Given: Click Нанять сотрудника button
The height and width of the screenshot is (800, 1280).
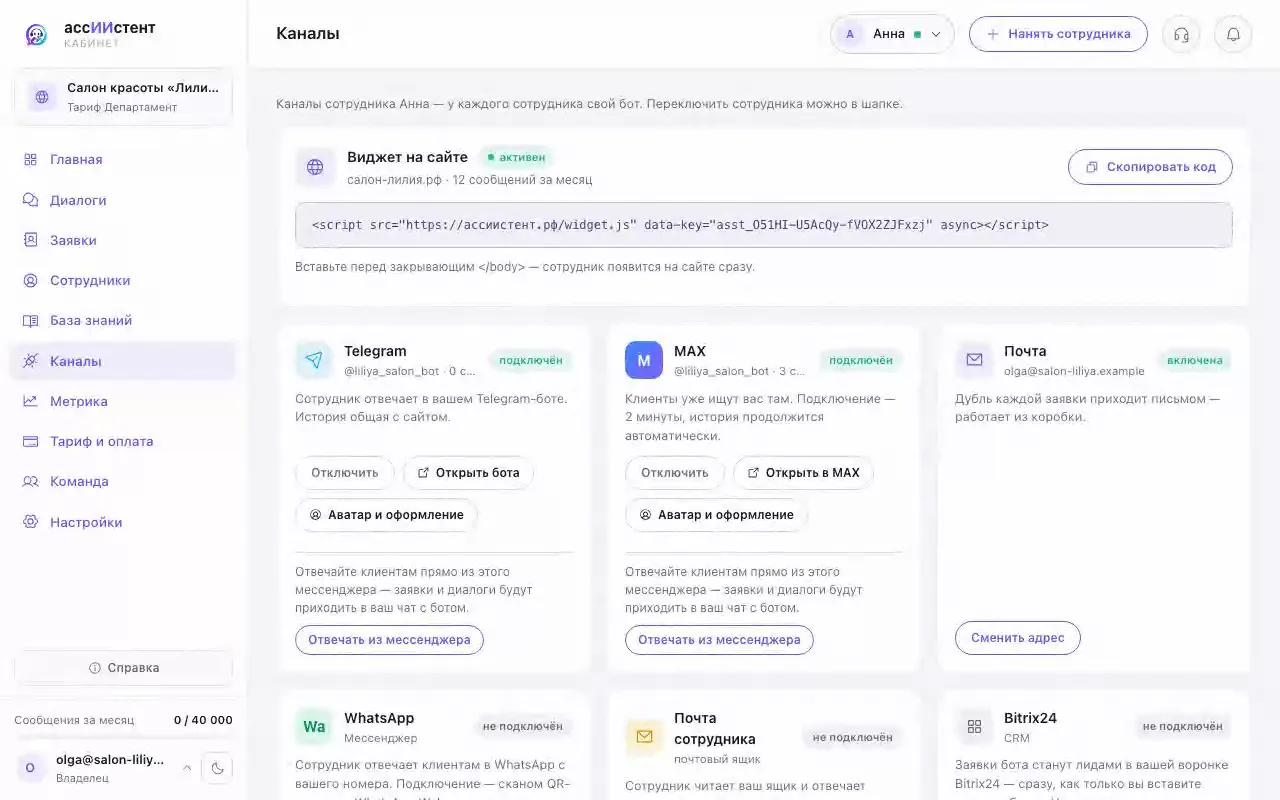Looking at the screenshot, I should tap(1058, 34).
